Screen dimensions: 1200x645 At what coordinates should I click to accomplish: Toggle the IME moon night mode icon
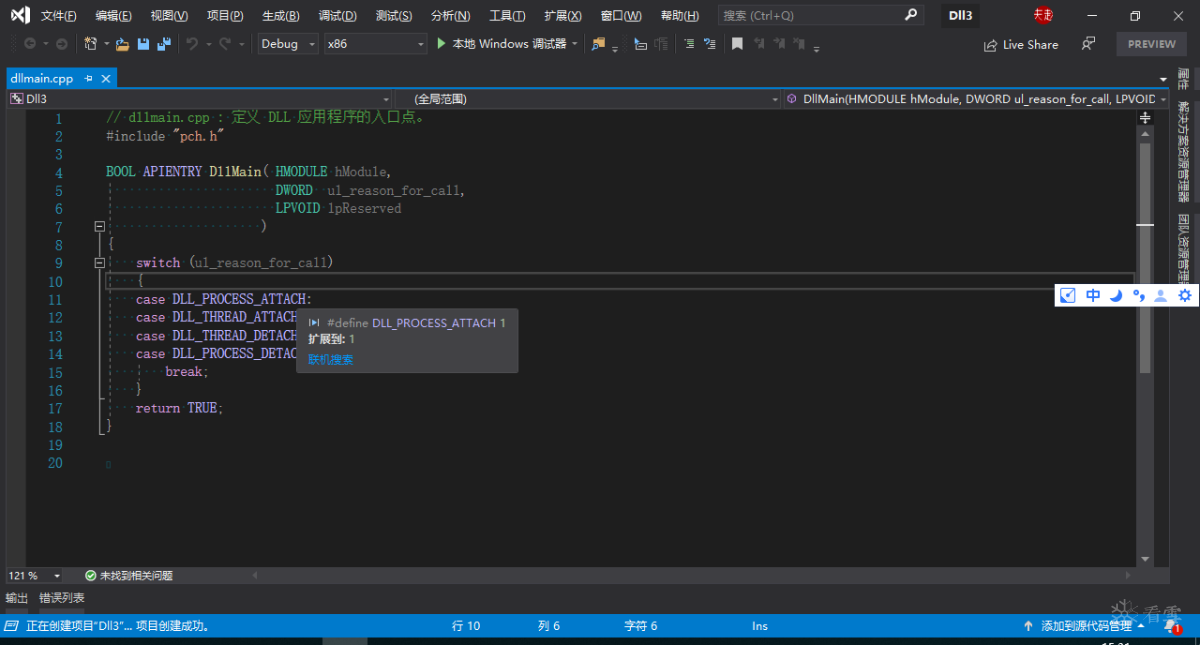coord(1116,295)
